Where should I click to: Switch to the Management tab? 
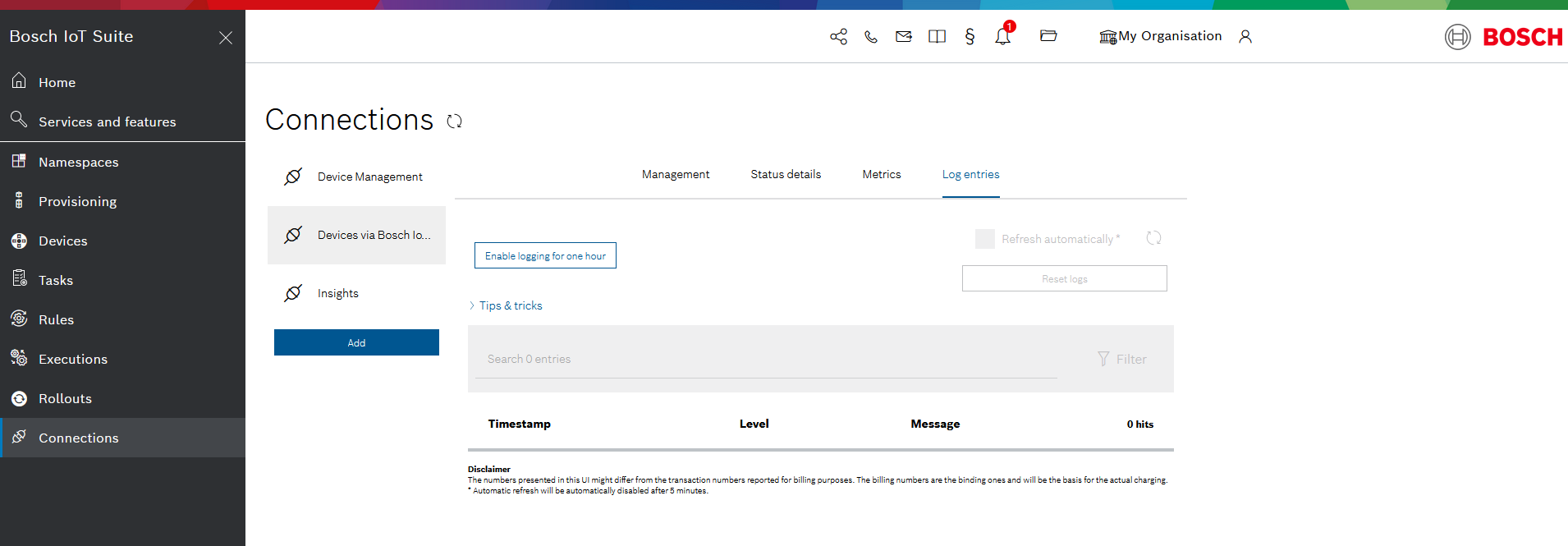tap(676, 174)
